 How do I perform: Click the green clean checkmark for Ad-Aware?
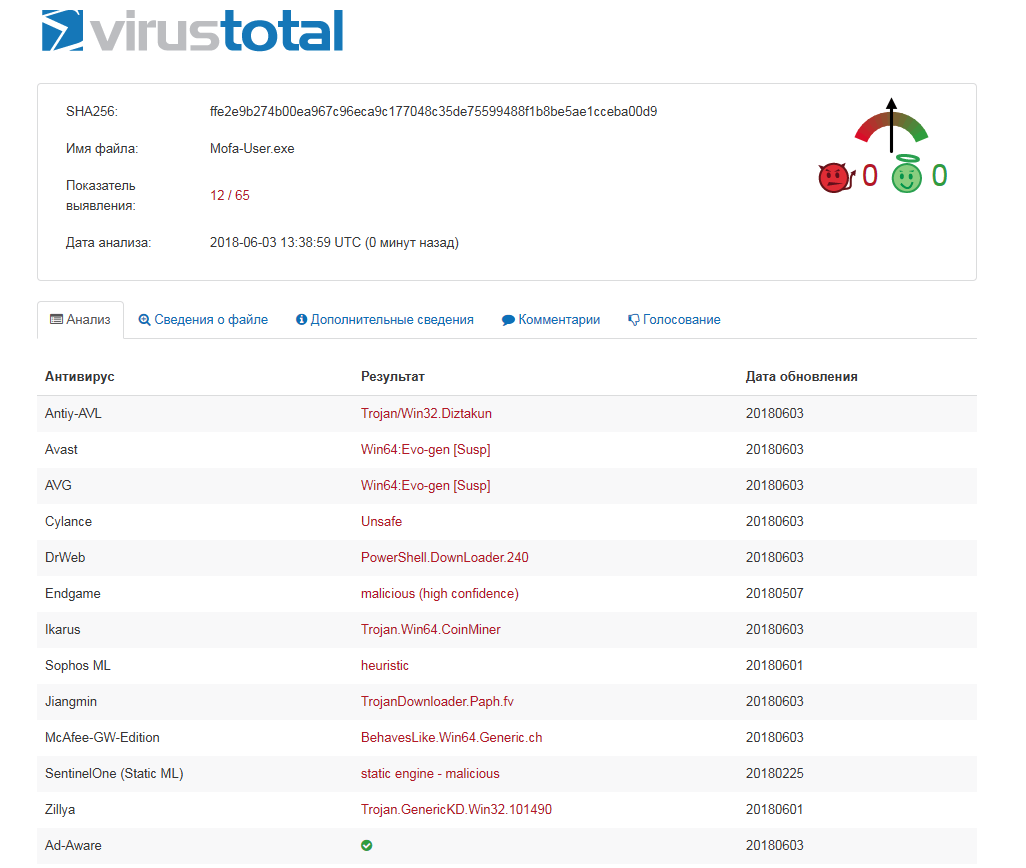pyautogui.click(x=366, y=845)
